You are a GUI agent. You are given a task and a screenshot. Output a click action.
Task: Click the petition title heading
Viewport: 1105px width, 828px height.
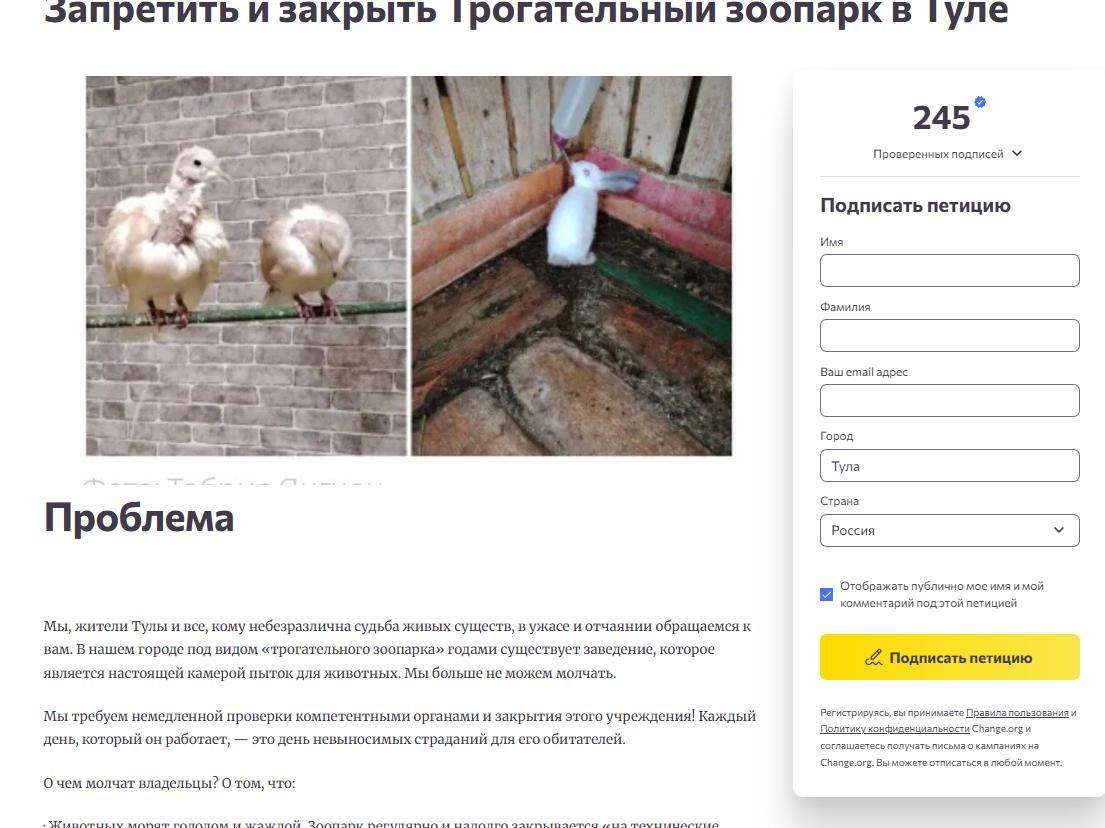[x=526, y=12]
